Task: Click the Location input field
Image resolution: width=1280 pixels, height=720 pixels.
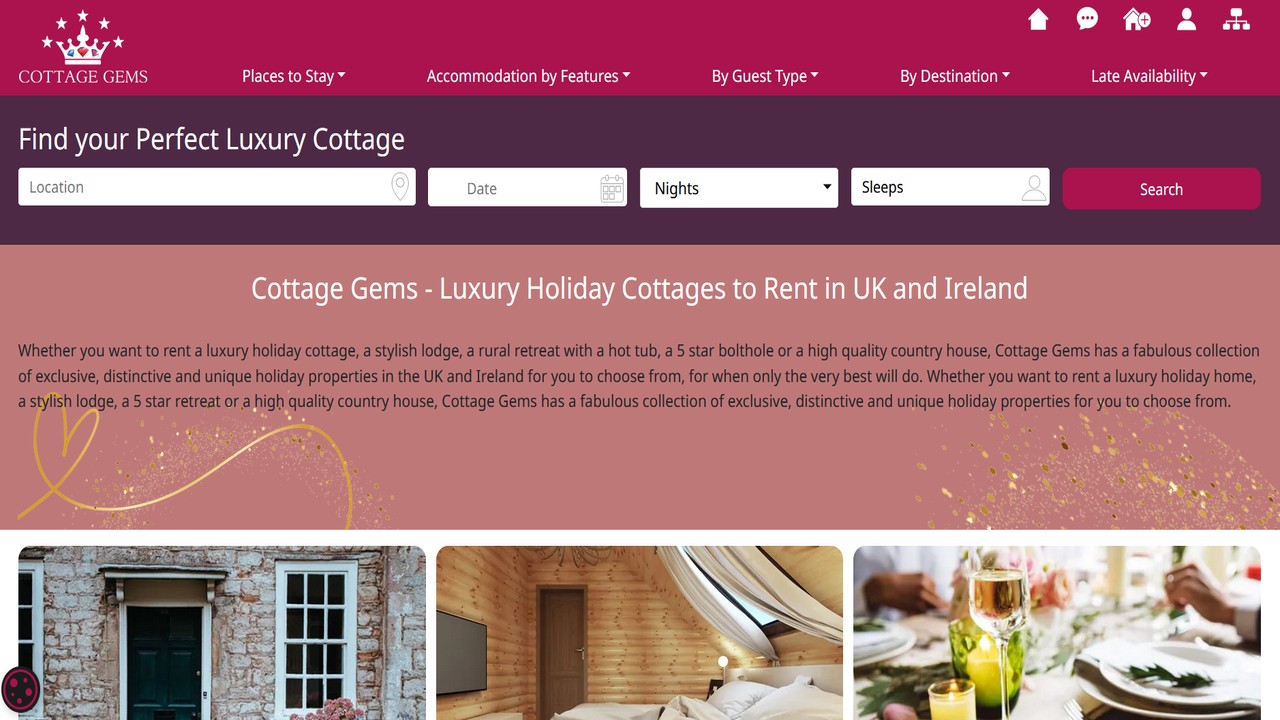Action: [x=217, y=187]
